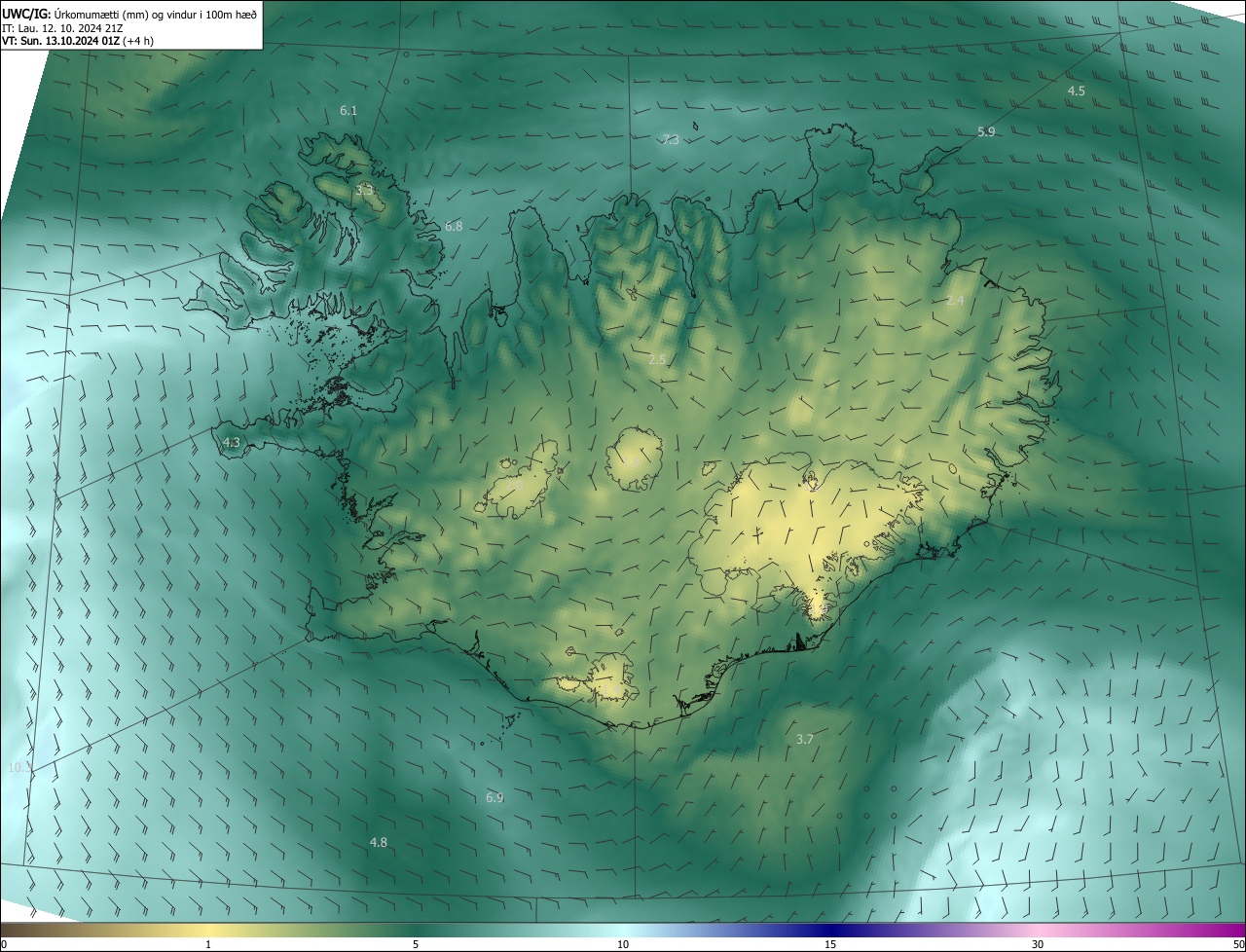The width and height of the screenshot is (1246, 952).
Task: Click the 4.3 value on the western peninsula
Action: coord(232,442)
